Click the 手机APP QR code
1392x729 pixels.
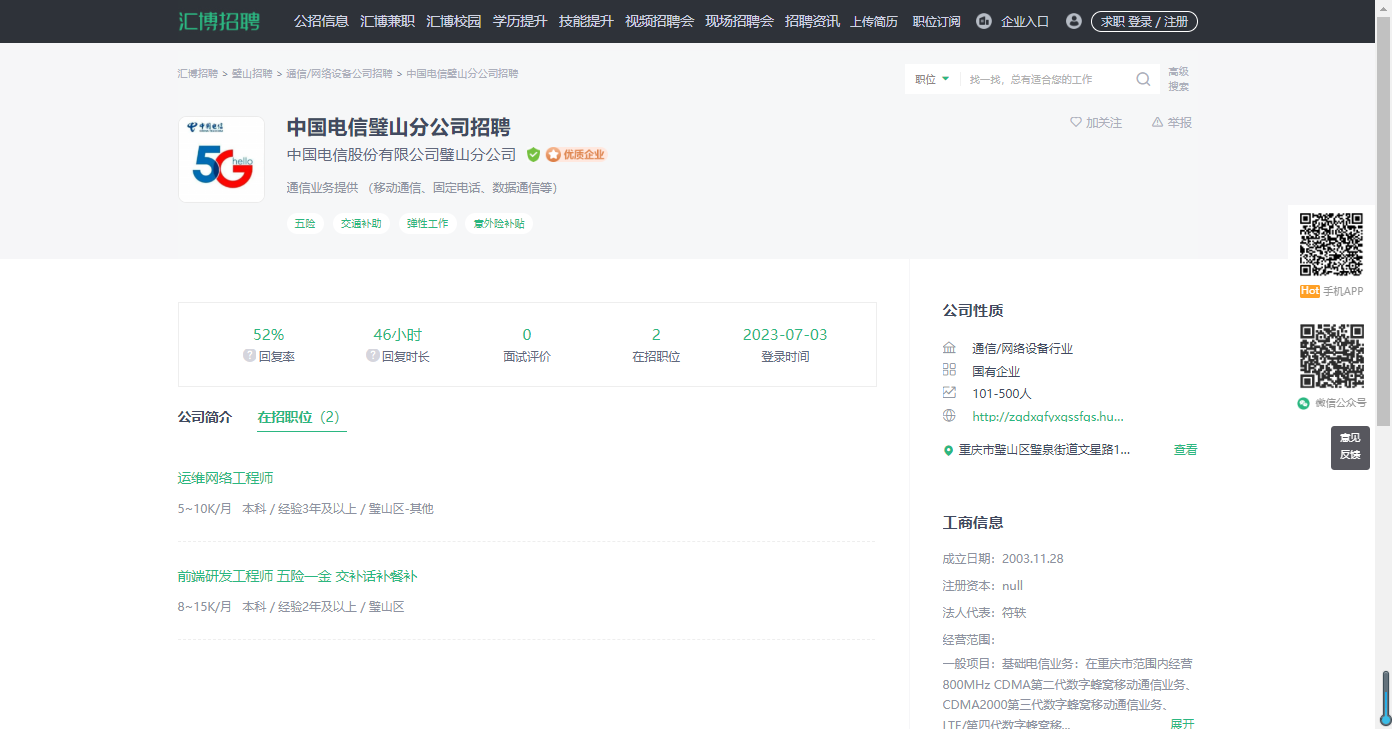(1331, 244)
